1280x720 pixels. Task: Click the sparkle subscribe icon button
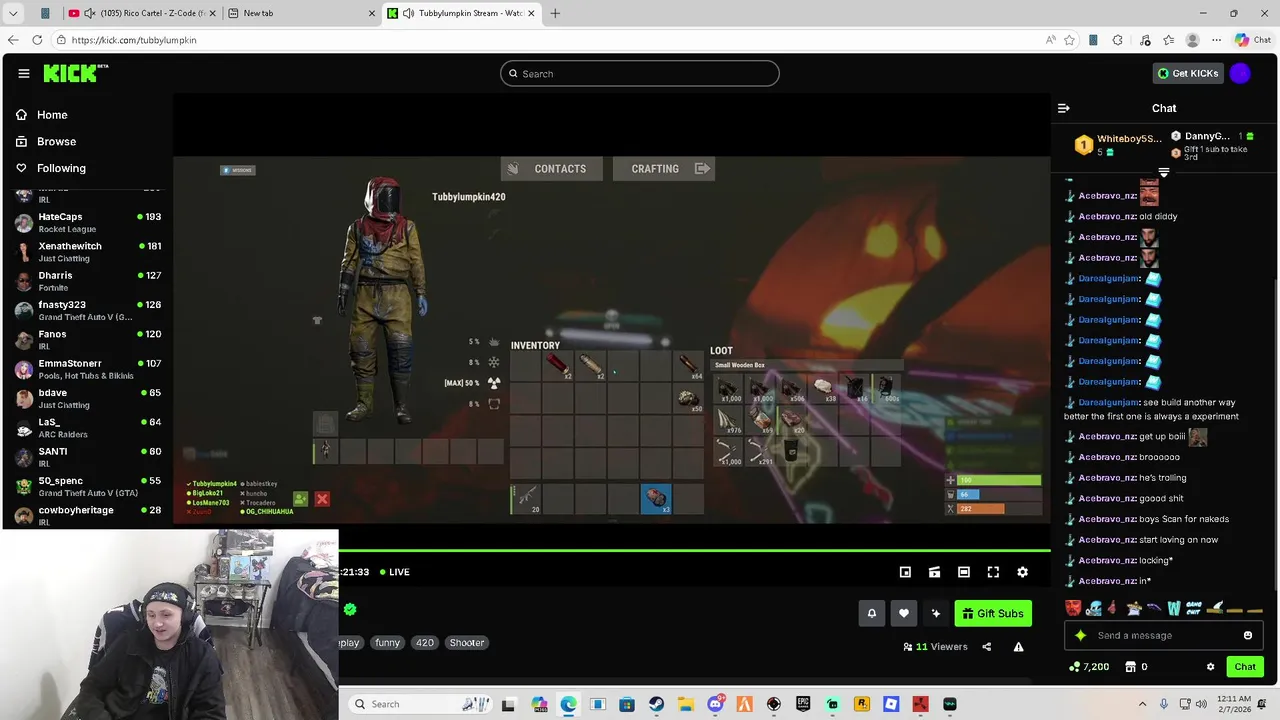tap(936, 613)
